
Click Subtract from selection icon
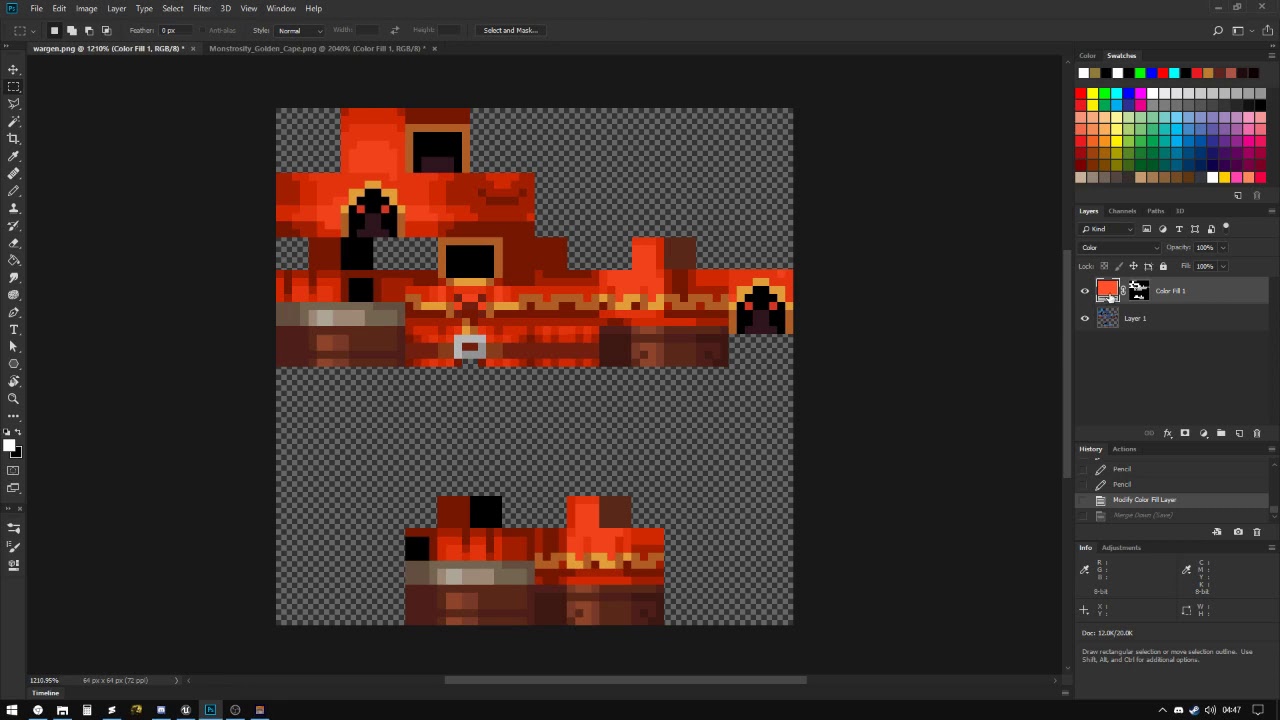[88, 30]
